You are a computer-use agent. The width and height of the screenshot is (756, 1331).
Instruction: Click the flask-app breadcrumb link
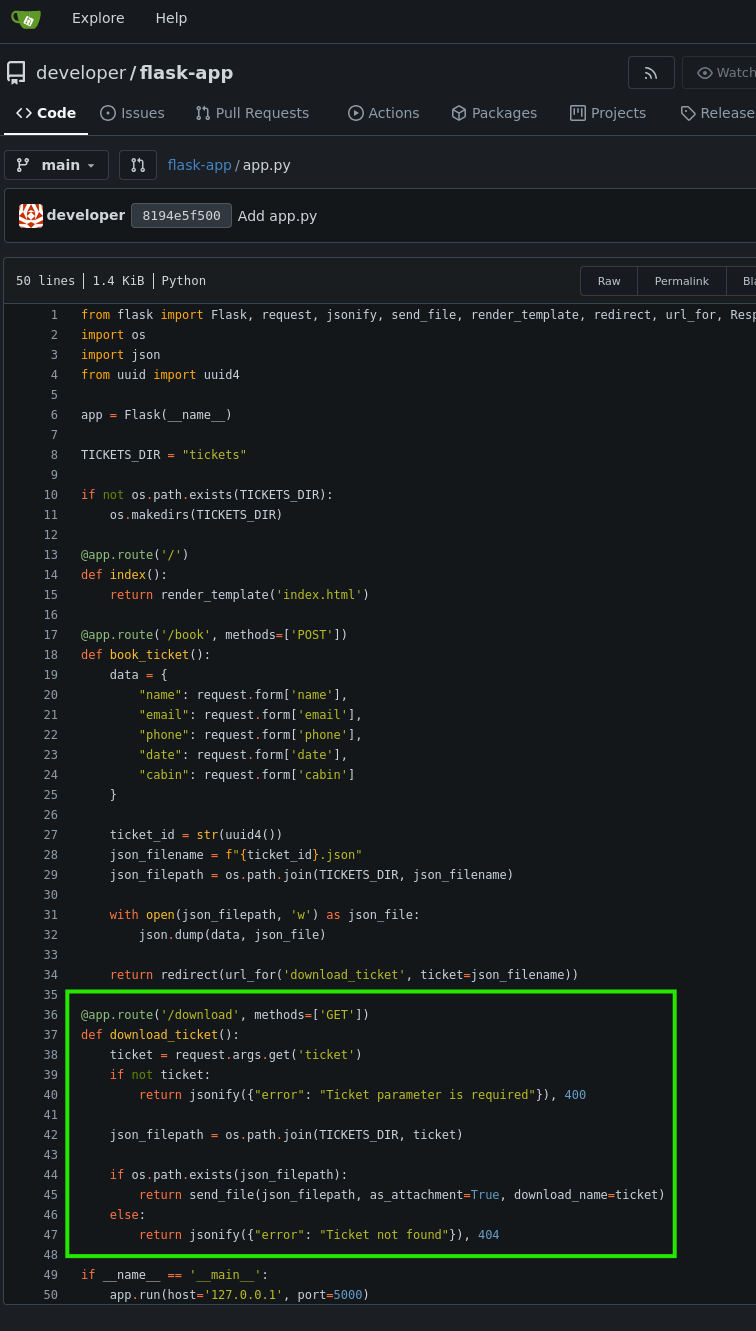click(199, 165)
